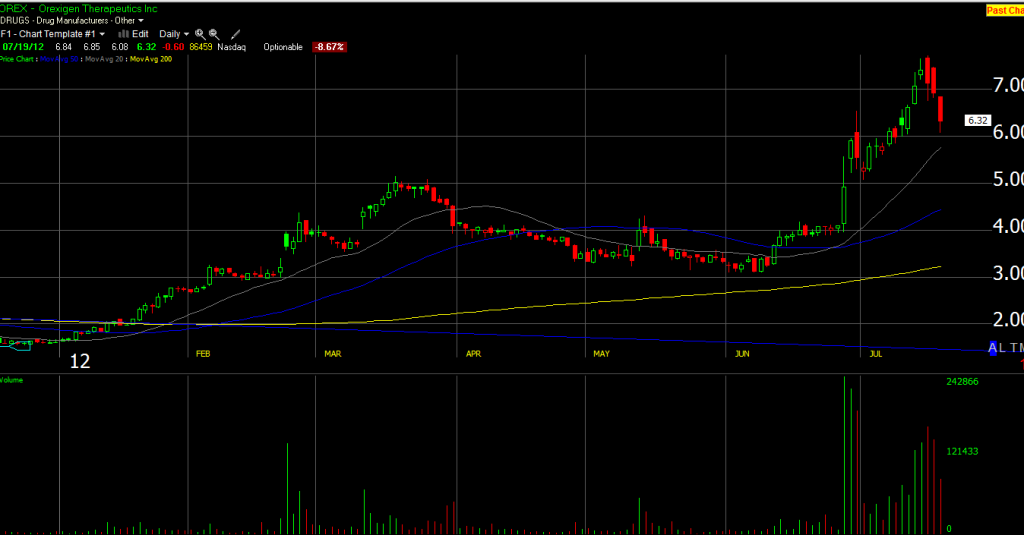This screenshot has width=1024, height=535.
Task: Click the blue A marker on the right axis
Action: tap(993, 347)
